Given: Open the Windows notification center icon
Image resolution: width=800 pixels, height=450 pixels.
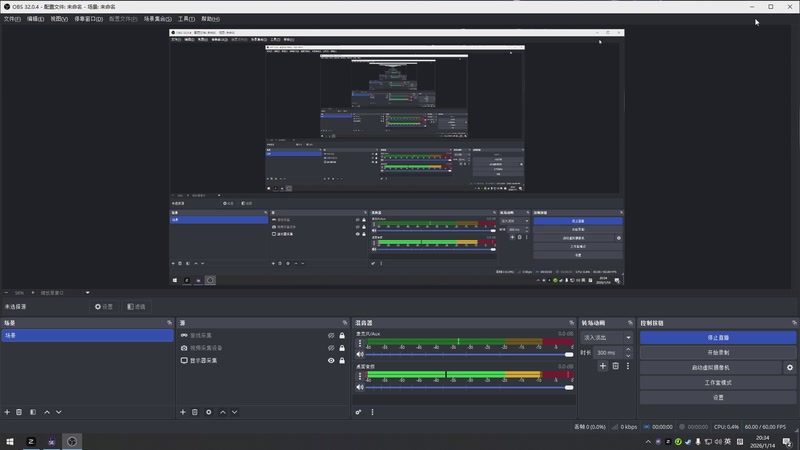Looking at the screenshot, I should [787, 442].
